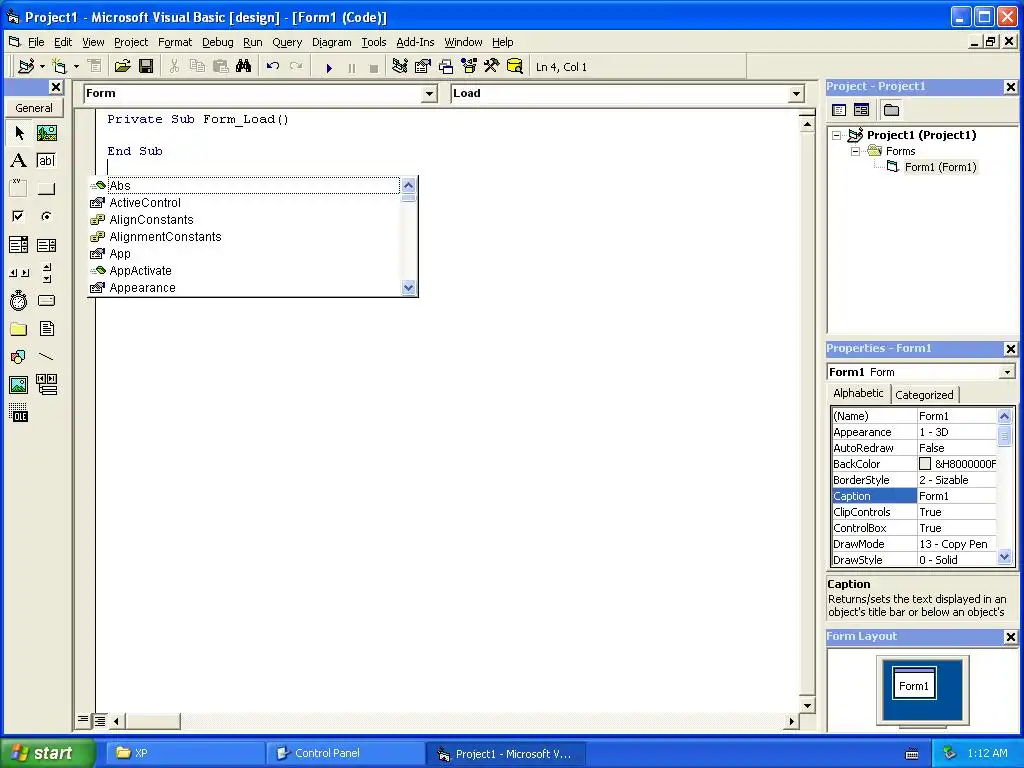Switch to Full Module View at bottom left
1024x768 pixels.
[100, 721]
